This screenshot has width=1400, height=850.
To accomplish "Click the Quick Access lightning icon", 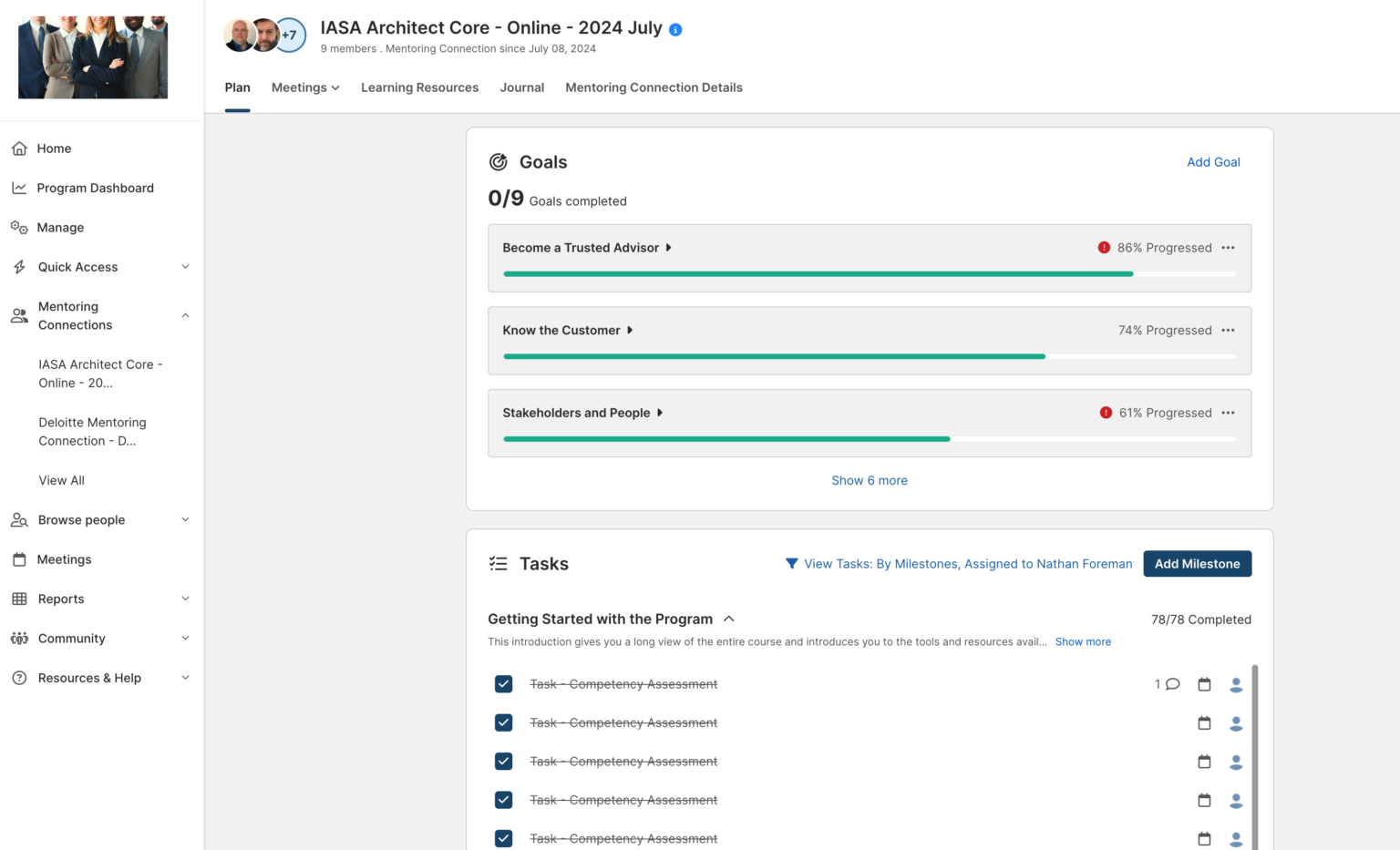I will [19, 266].
